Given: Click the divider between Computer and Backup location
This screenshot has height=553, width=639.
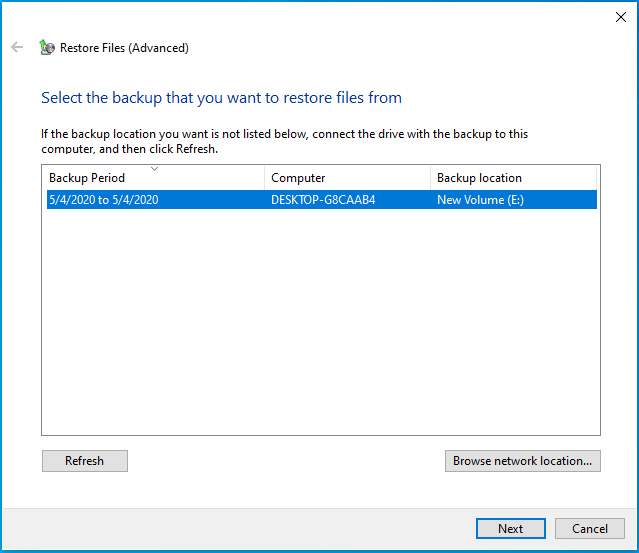Looking at the screenshot, I should (430, 178).
